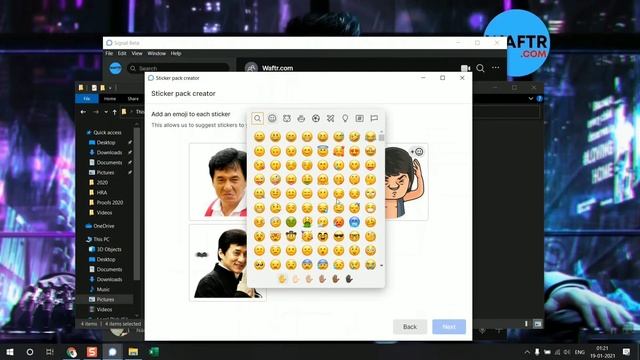Image resolution: width=640 pixels, height=360 pixels.
Task: Pick the cowboy hat face emoji
Action: pyautogui.click(x=291, y=236)
